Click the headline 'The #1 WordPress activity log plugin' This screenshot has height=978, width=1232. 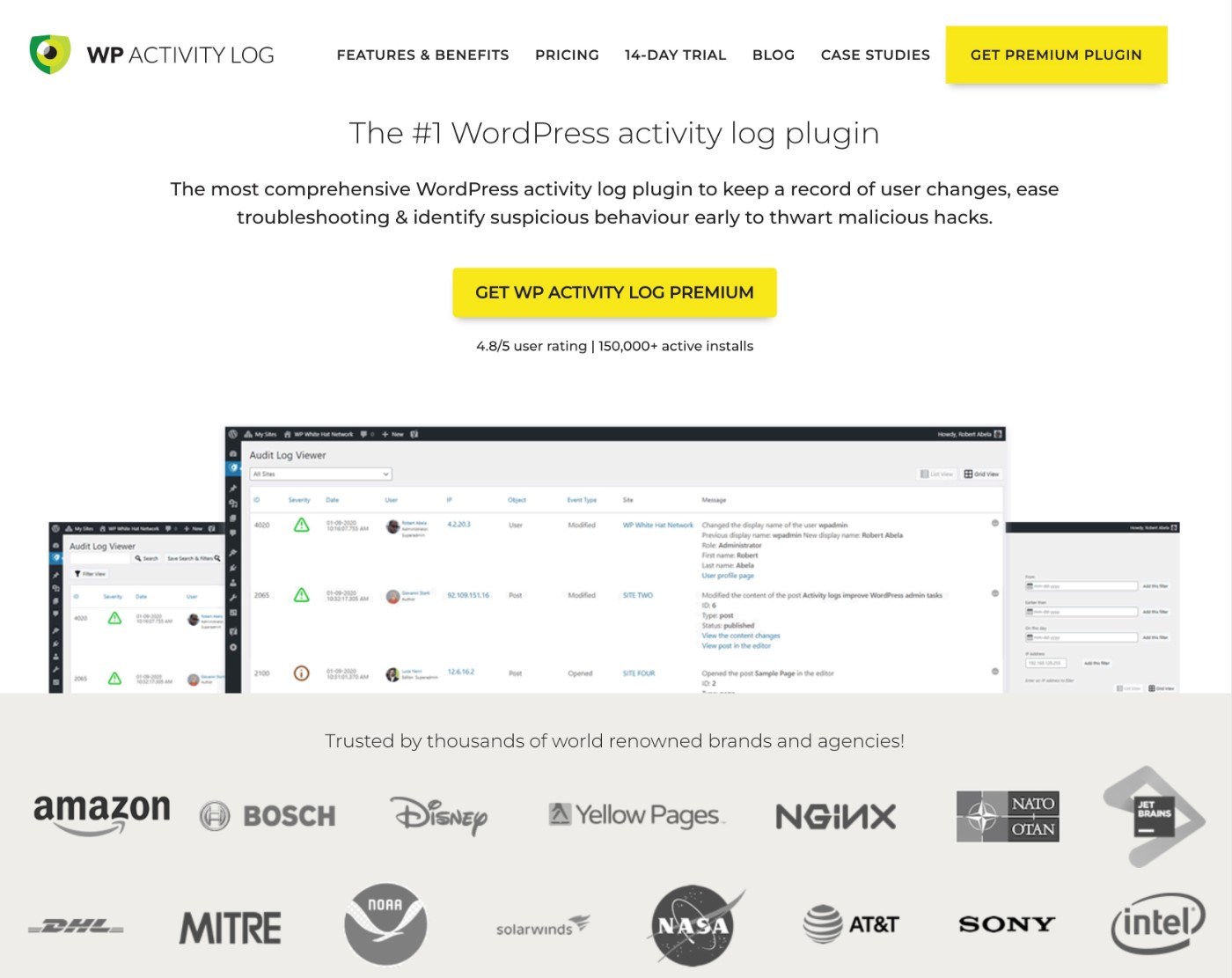coord(614,133)
